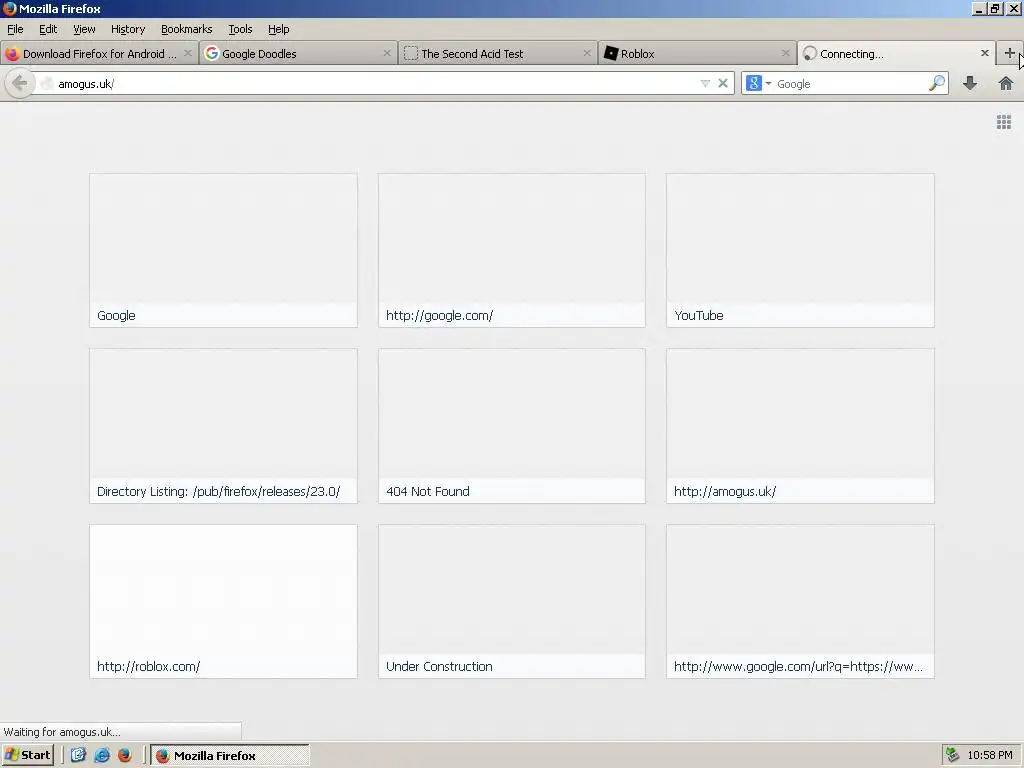The width and height of the screenshot is (1024, 768).
Task: Close the Connecting... tab
Action: tap(985, 53)
